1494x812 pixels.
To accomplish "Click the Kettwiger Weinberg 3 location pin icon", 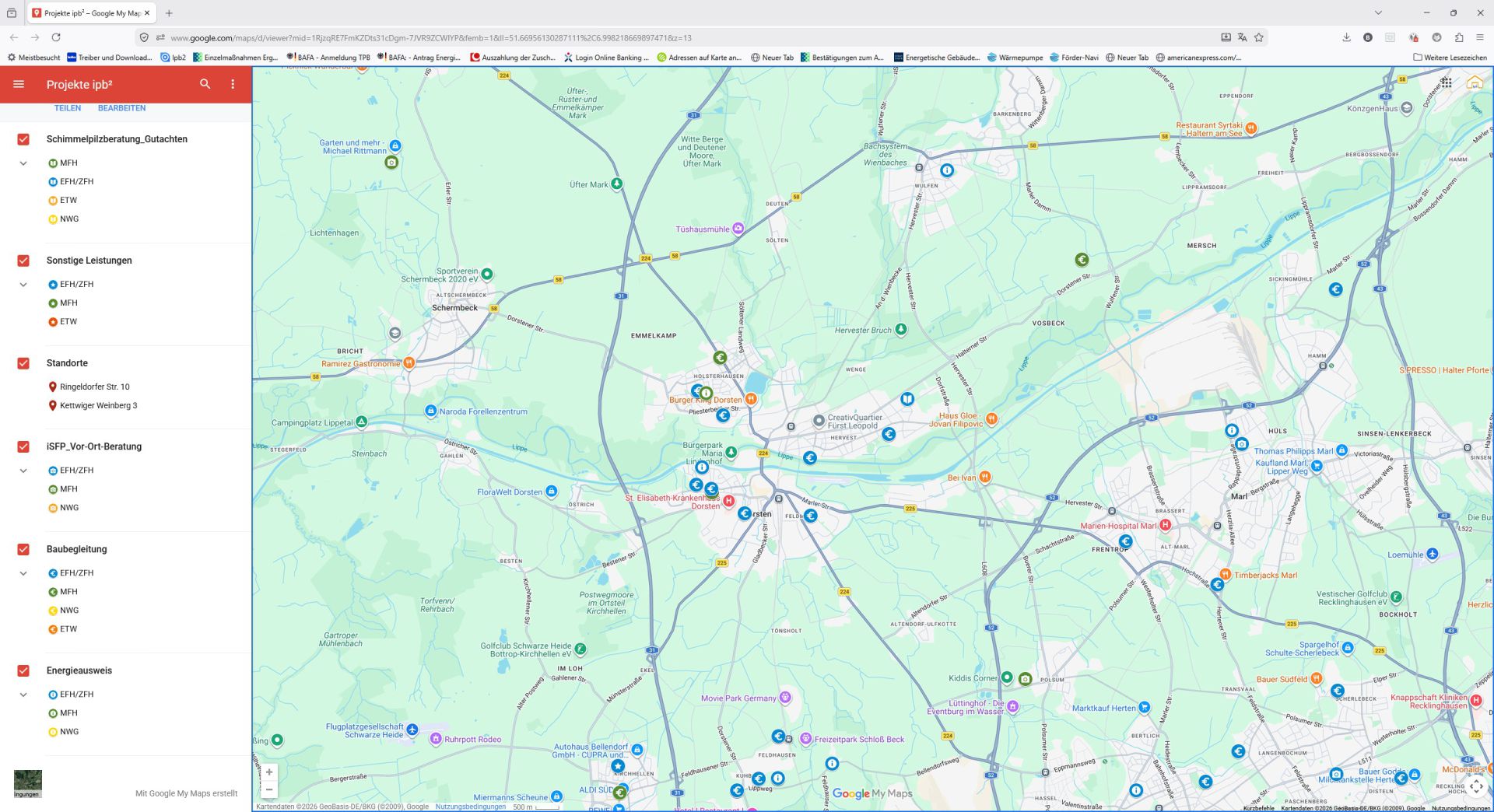I will tap(52, 405).
